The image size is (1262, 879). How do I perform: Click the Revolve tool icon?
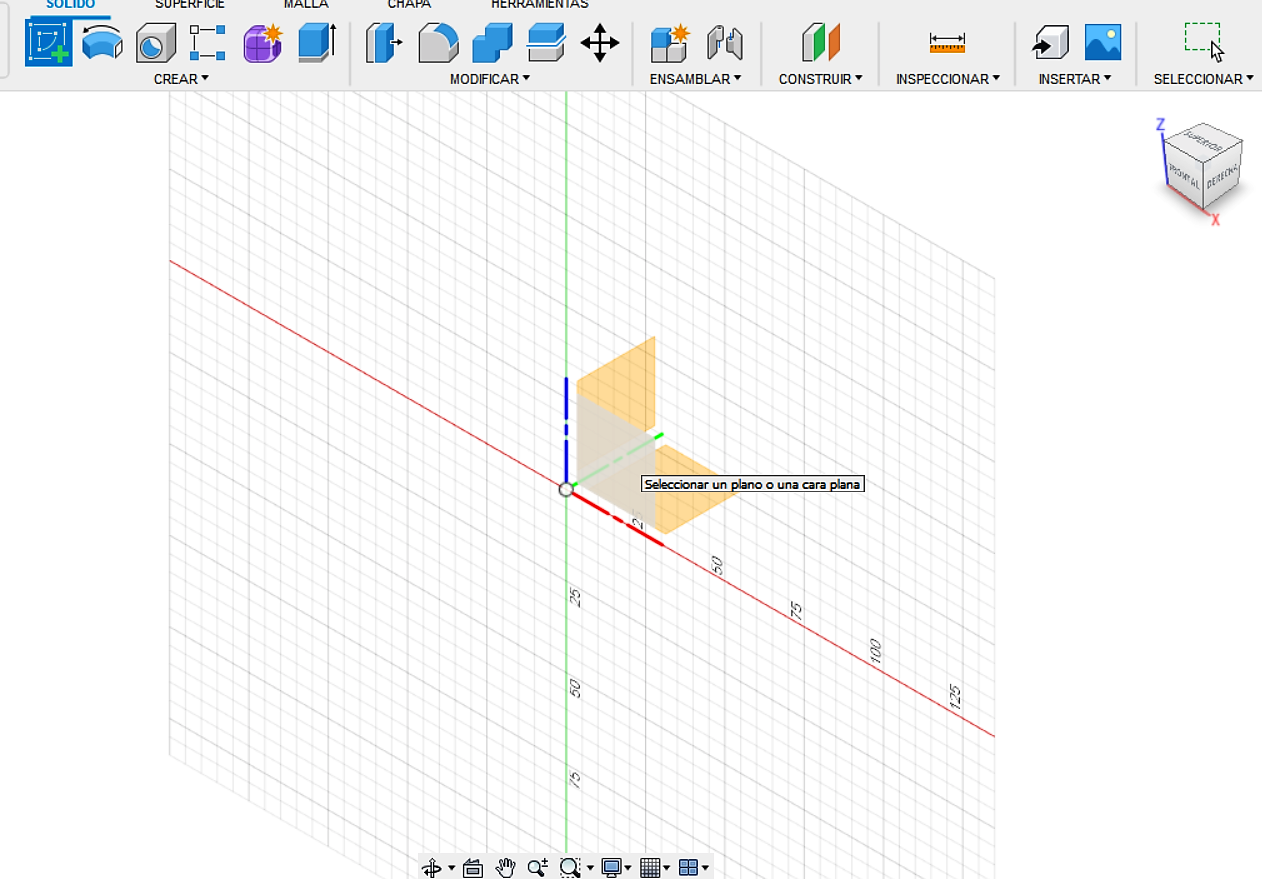(102, 43)
